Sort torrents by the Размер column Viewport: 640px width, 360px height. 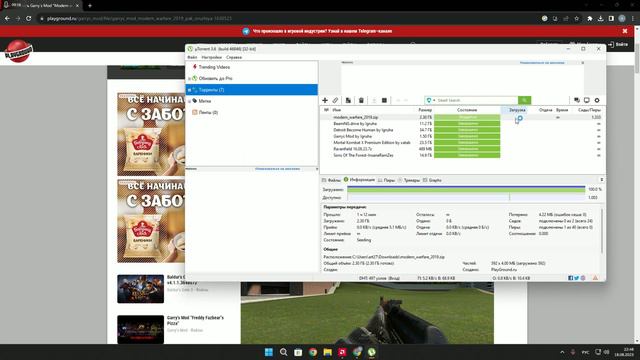tap(425, 110)
